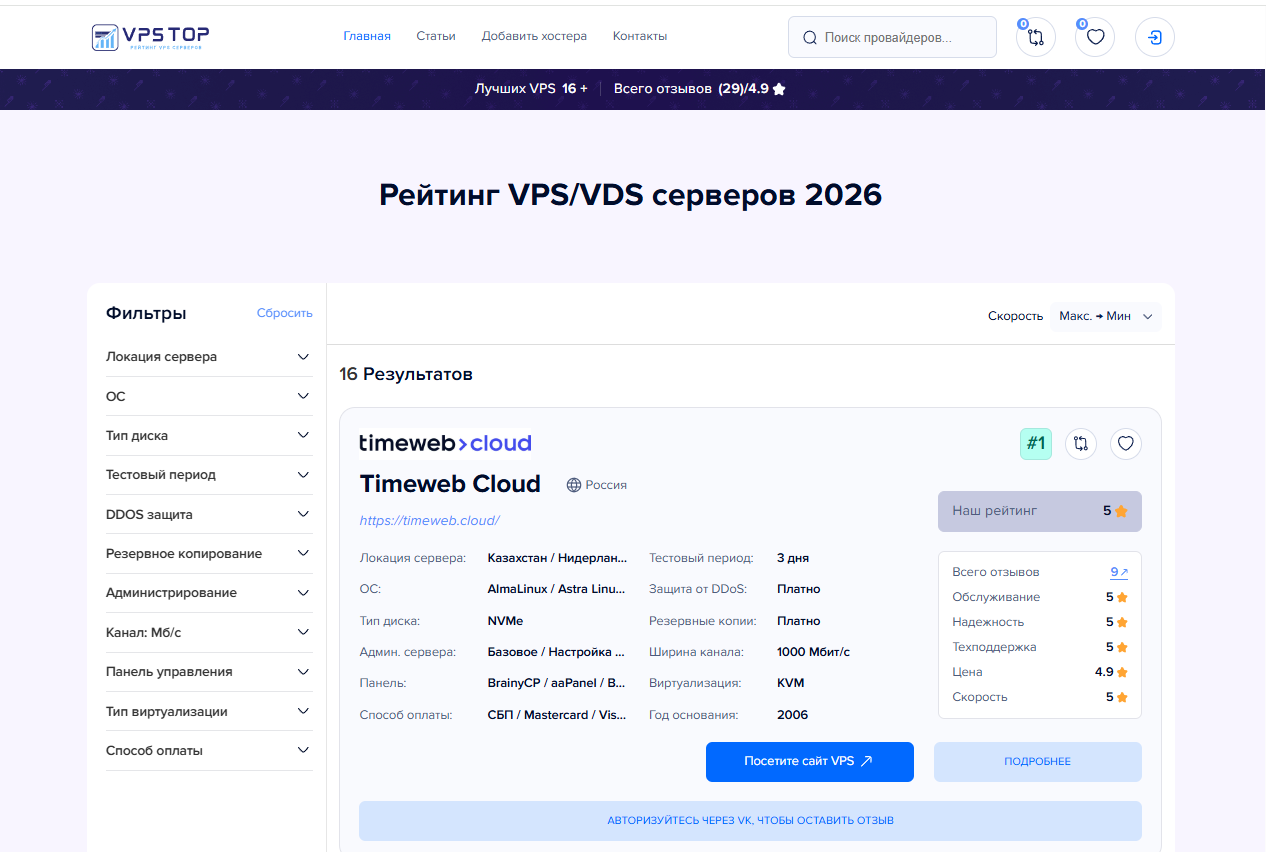
Task: Click the Timeweb Cloud logo image
Action: [x=445, y=443]
